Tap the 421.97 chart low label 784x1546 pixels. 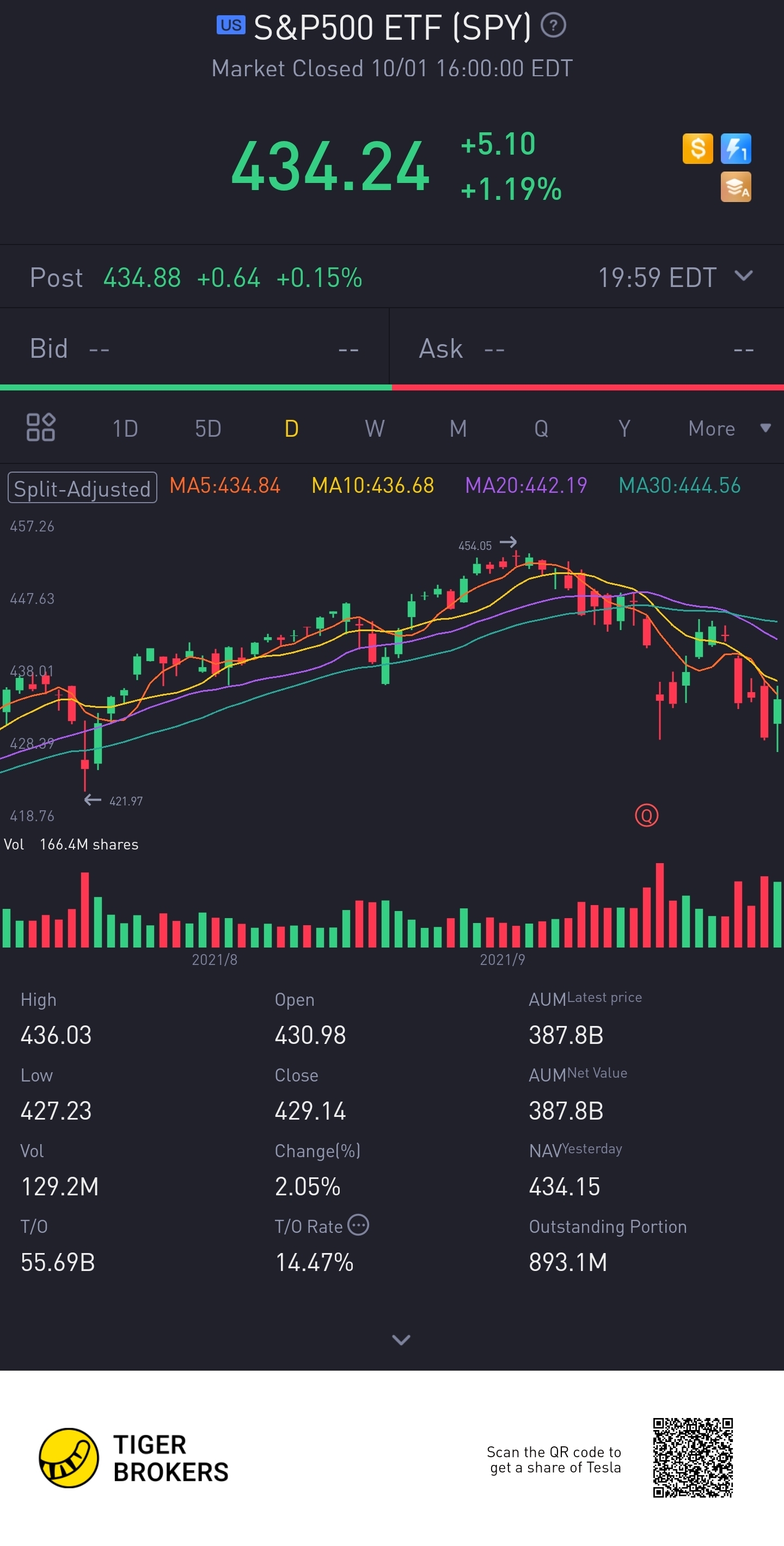pos(126,801)
